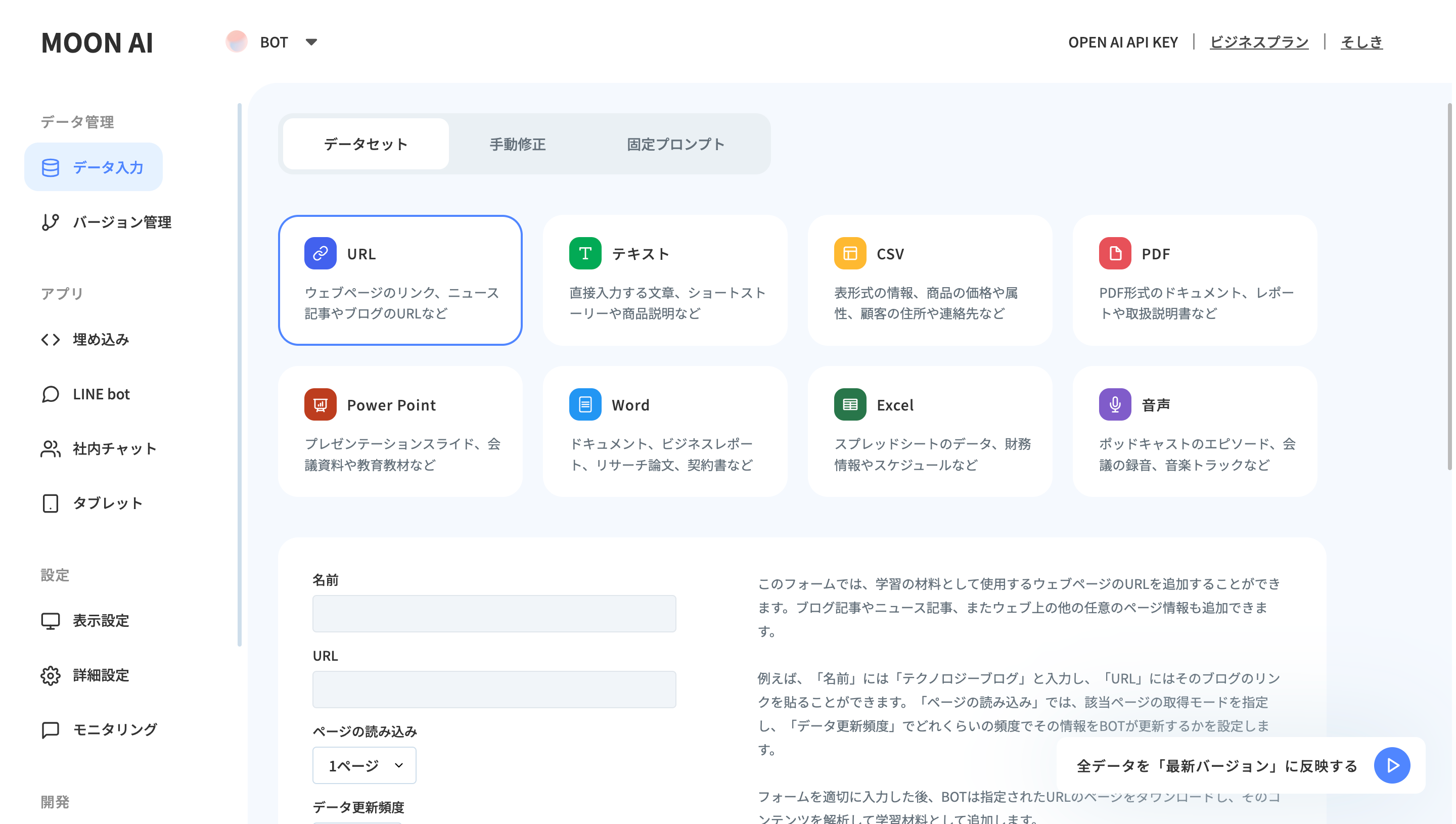Viewport: 1456px width, 824px height.
Task: Open the ビジネスプラン link
Action: click(x=1258, y=42)
